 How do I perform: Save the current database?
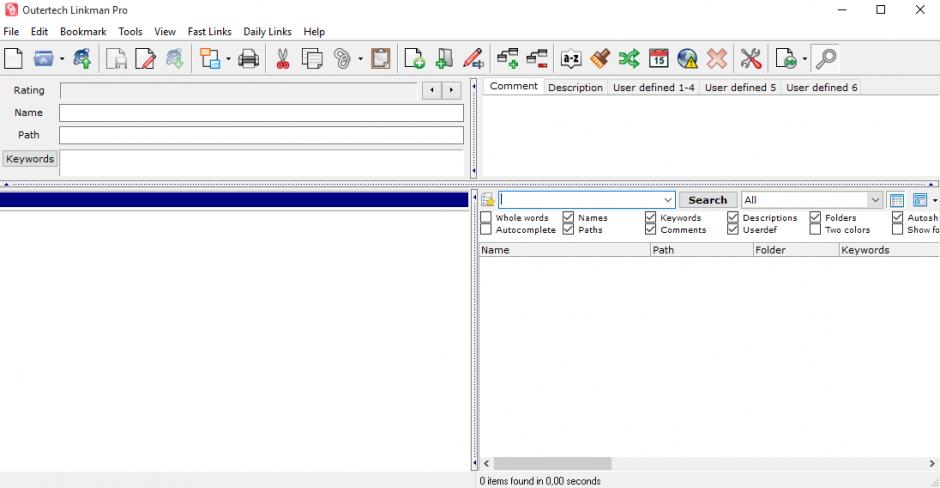[116, 59]
